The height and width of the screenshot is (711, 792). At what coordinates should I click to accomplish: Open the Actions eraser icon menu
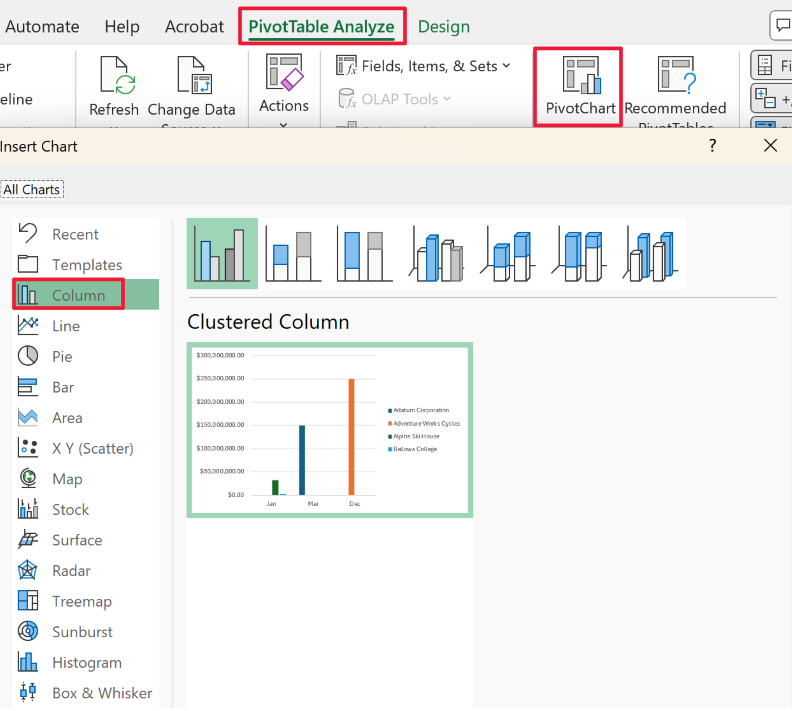pos(284,73)
